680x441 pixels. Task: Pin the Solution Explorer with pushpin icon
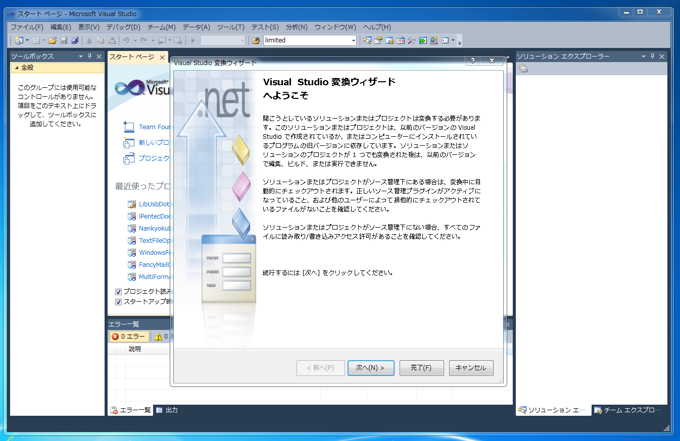coord(652,56)
